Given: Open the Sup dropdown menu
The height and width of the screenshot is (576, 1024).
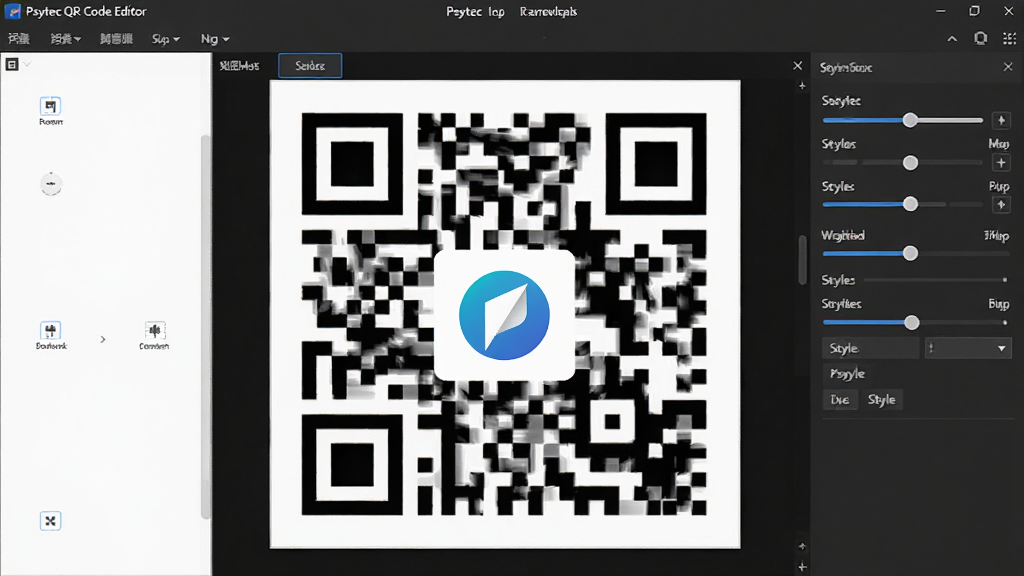Looking at the screenshot, I should [x=165, y=39].
